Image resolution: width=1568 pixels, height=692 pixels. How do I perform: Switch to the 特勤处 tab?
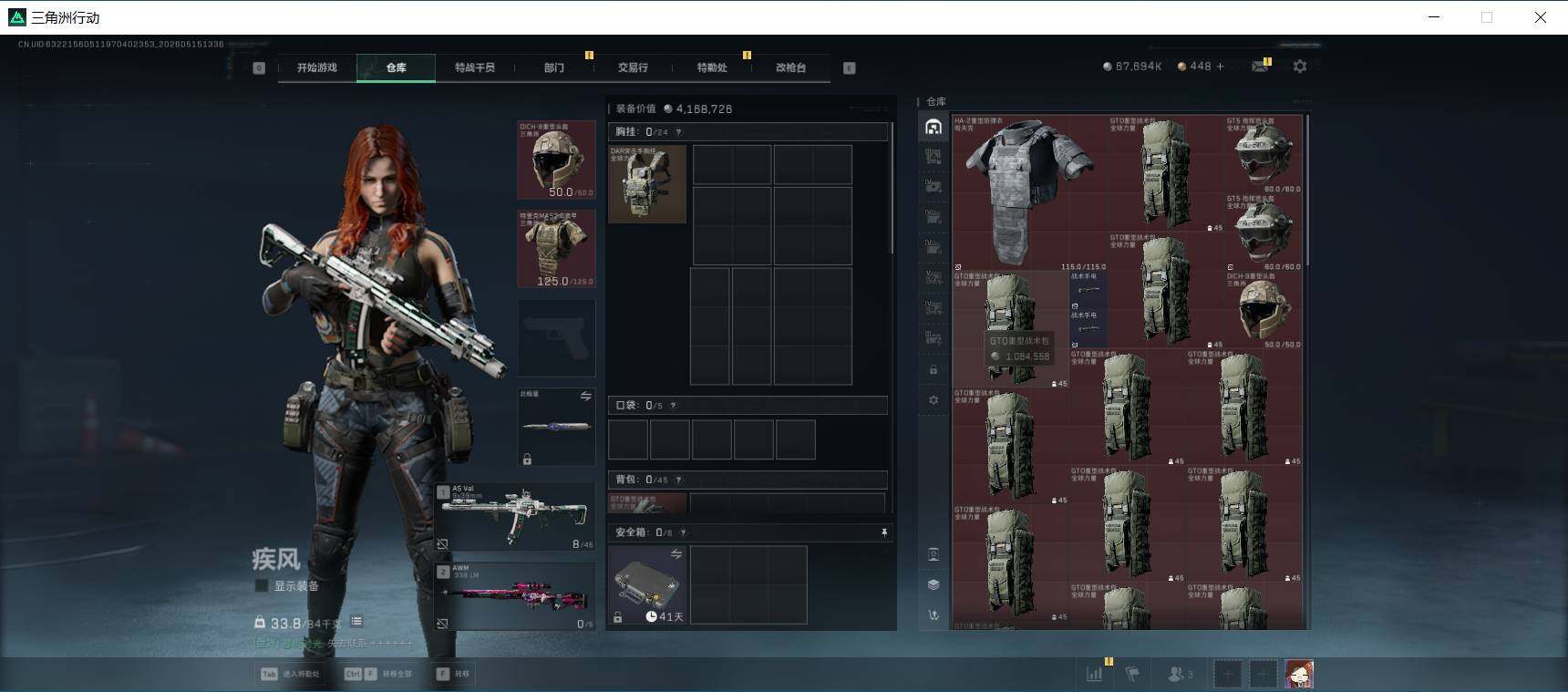[x=711, y=67]
